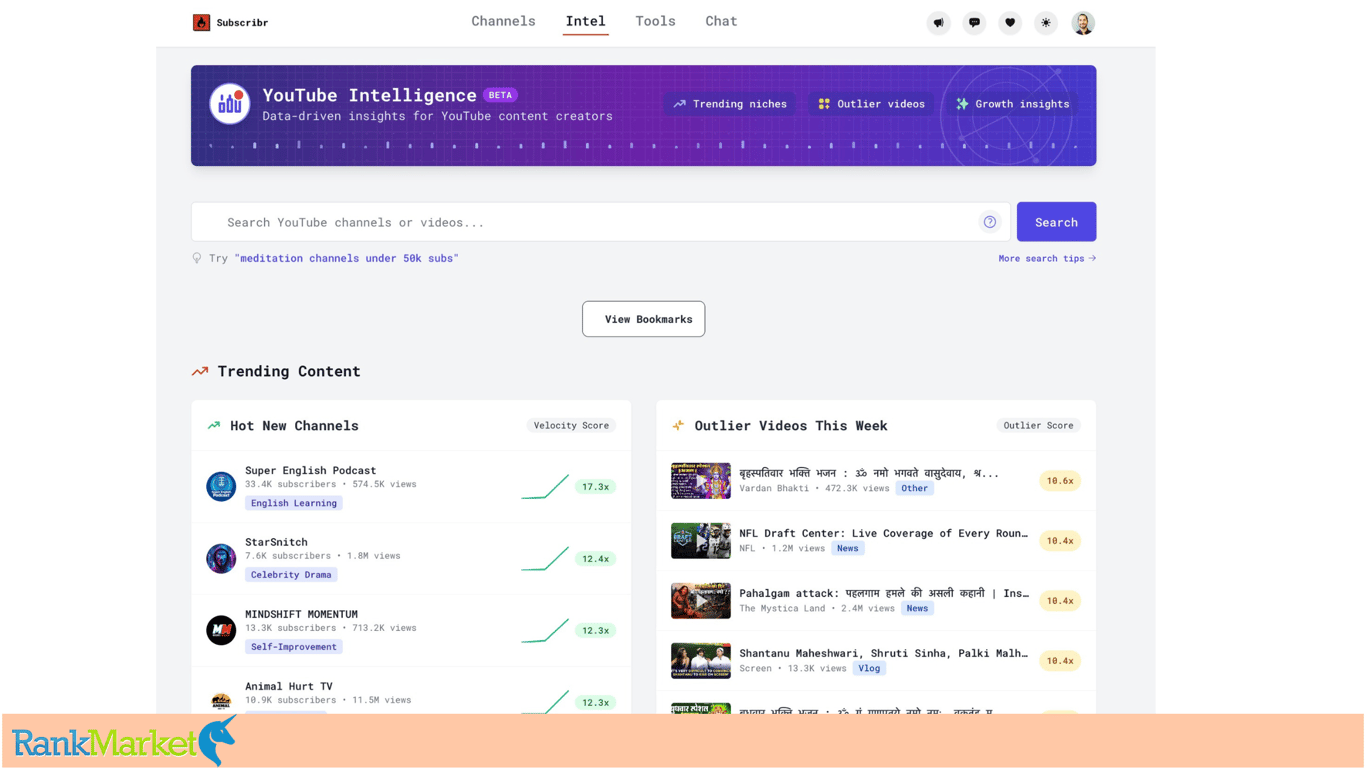Click the Velocity Score badge
Screen dimensions: 1366x768
571,425
